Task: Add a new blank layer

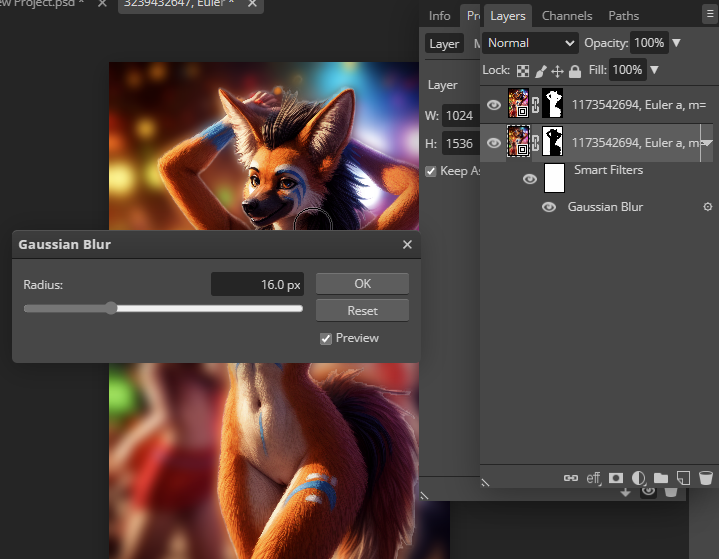Action: tap(683, 478)
